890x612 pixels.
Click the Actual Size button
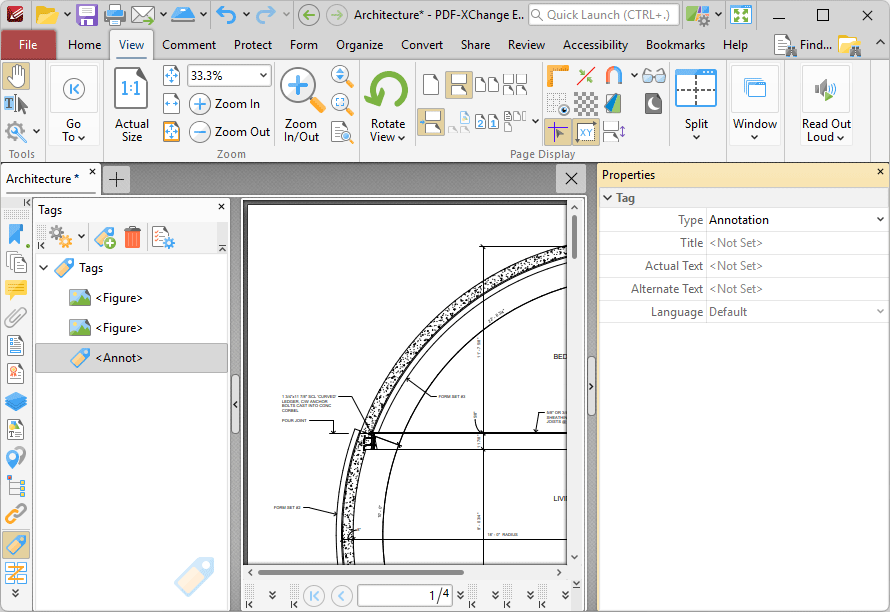(x=132, y=104)
